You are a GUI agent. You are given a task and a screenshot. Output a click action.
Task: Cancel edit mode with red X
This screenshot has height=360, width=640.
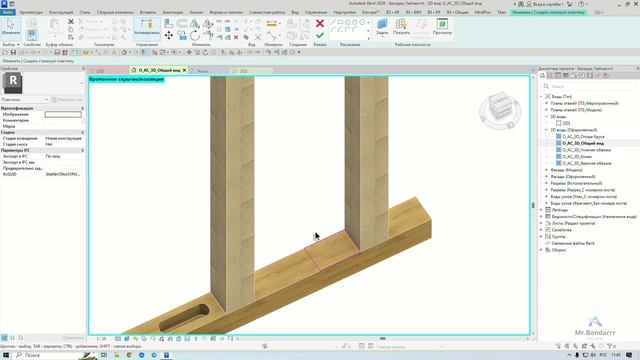[x=320, y=23]
